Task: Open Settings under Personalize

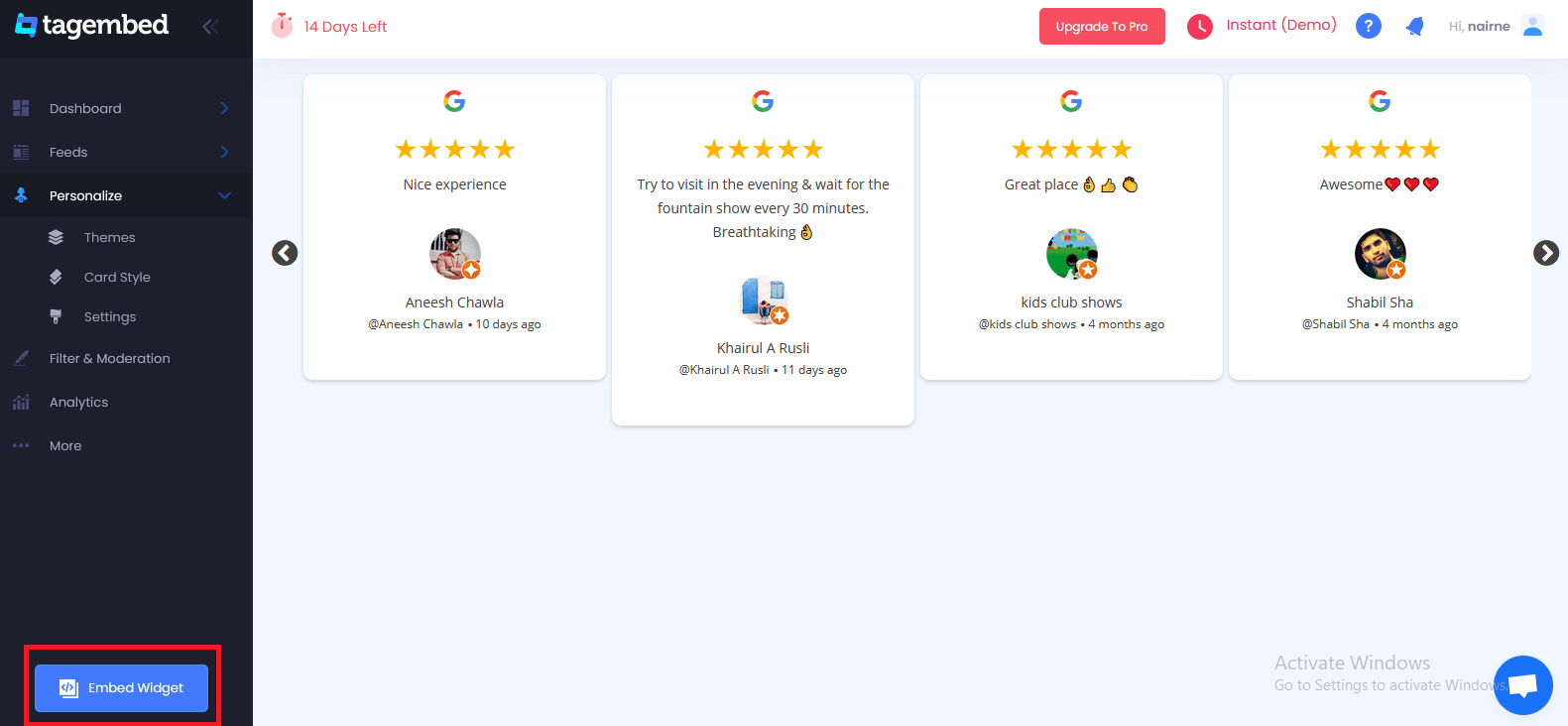Action: coord(110,316)
